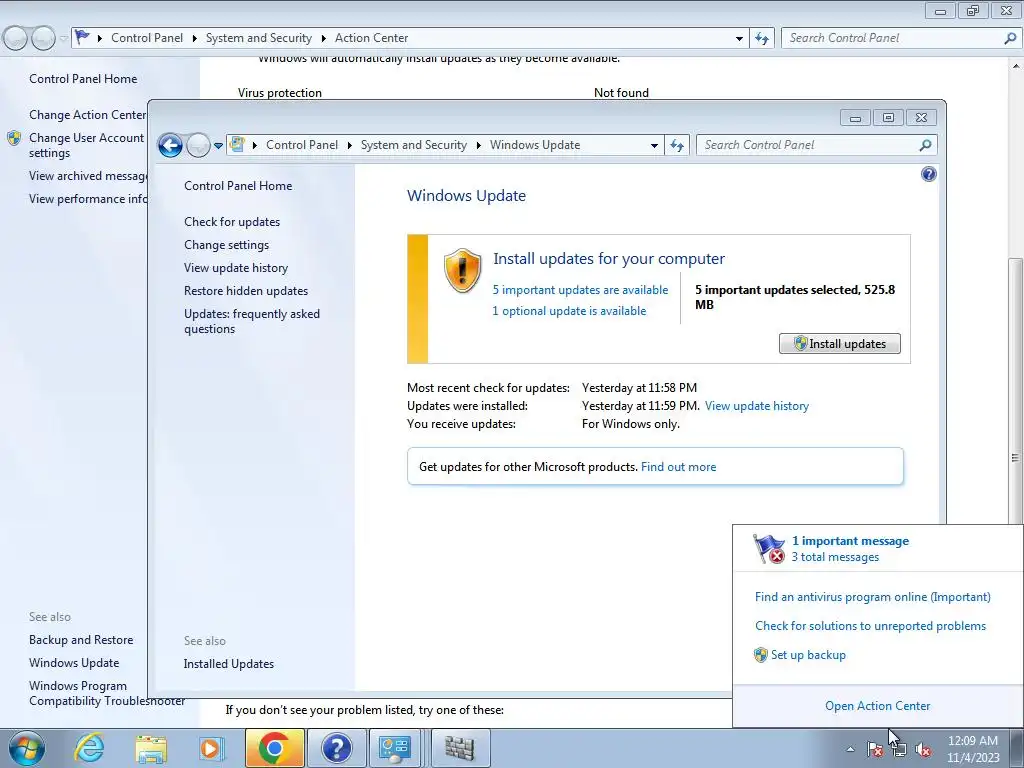Switch to Control Panel taskbar button
Screen dimensions: 1024x768
[x=394, y=748]
